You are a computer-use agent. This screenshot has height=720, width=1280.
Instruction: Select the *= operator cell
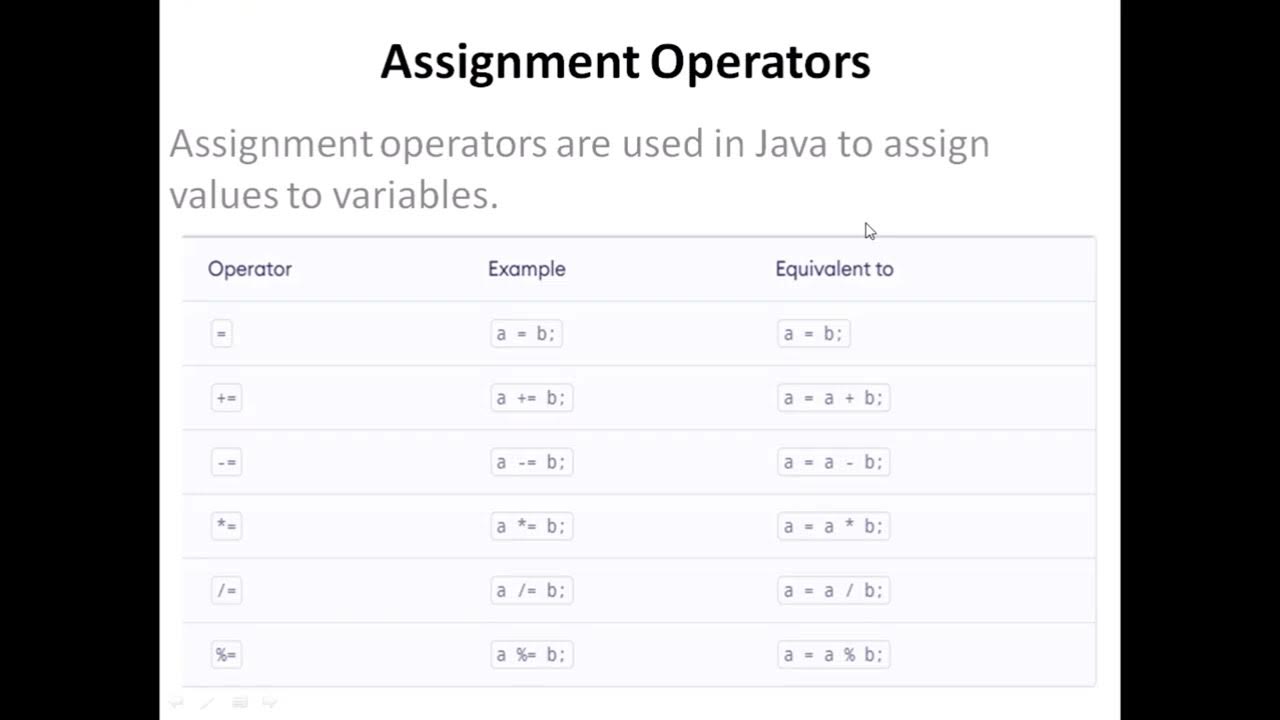226,526
